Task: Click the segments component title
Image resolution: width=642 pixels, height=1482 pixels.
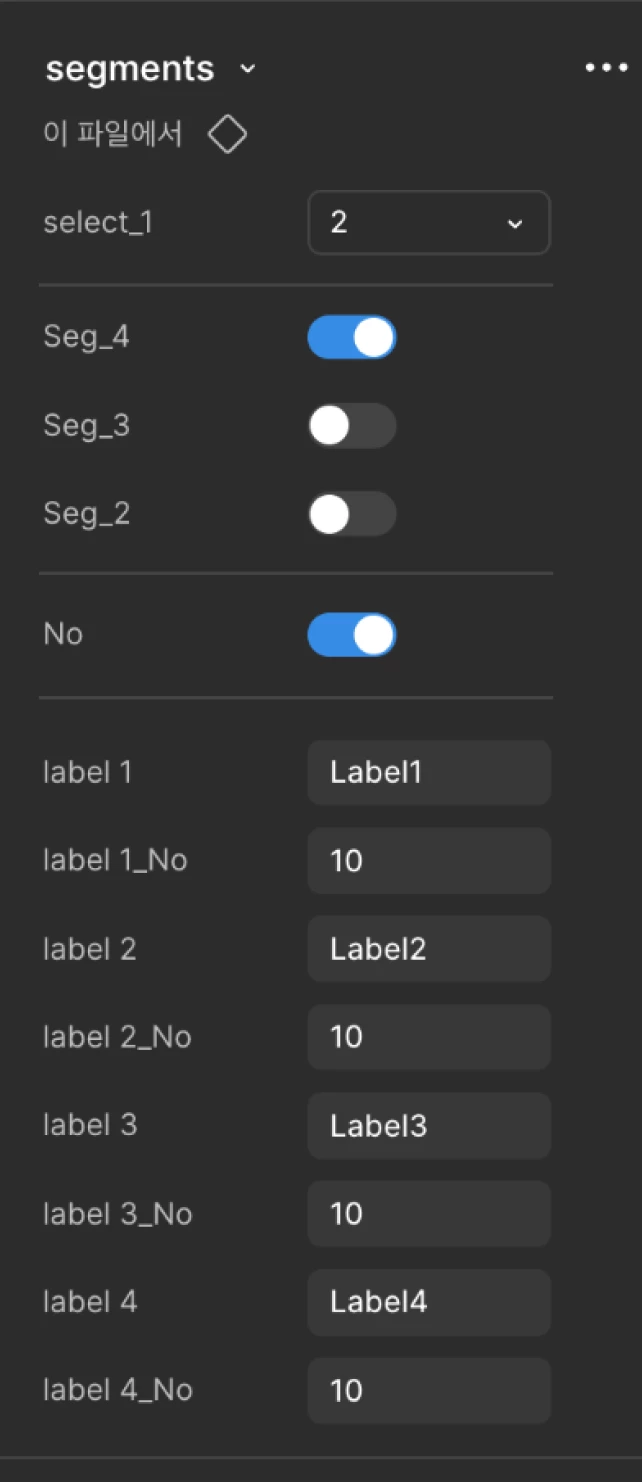Action: 130,69
